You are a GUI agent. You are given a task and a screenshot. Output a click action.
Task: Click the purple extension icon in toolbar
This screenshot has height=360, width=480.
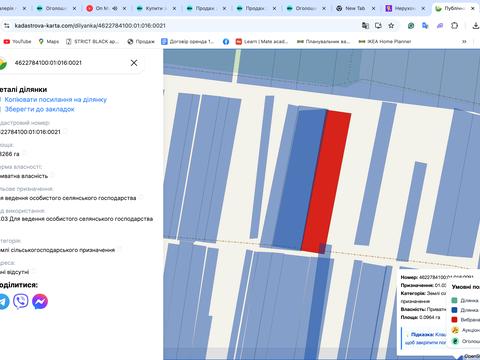click(x=440, y=26)
